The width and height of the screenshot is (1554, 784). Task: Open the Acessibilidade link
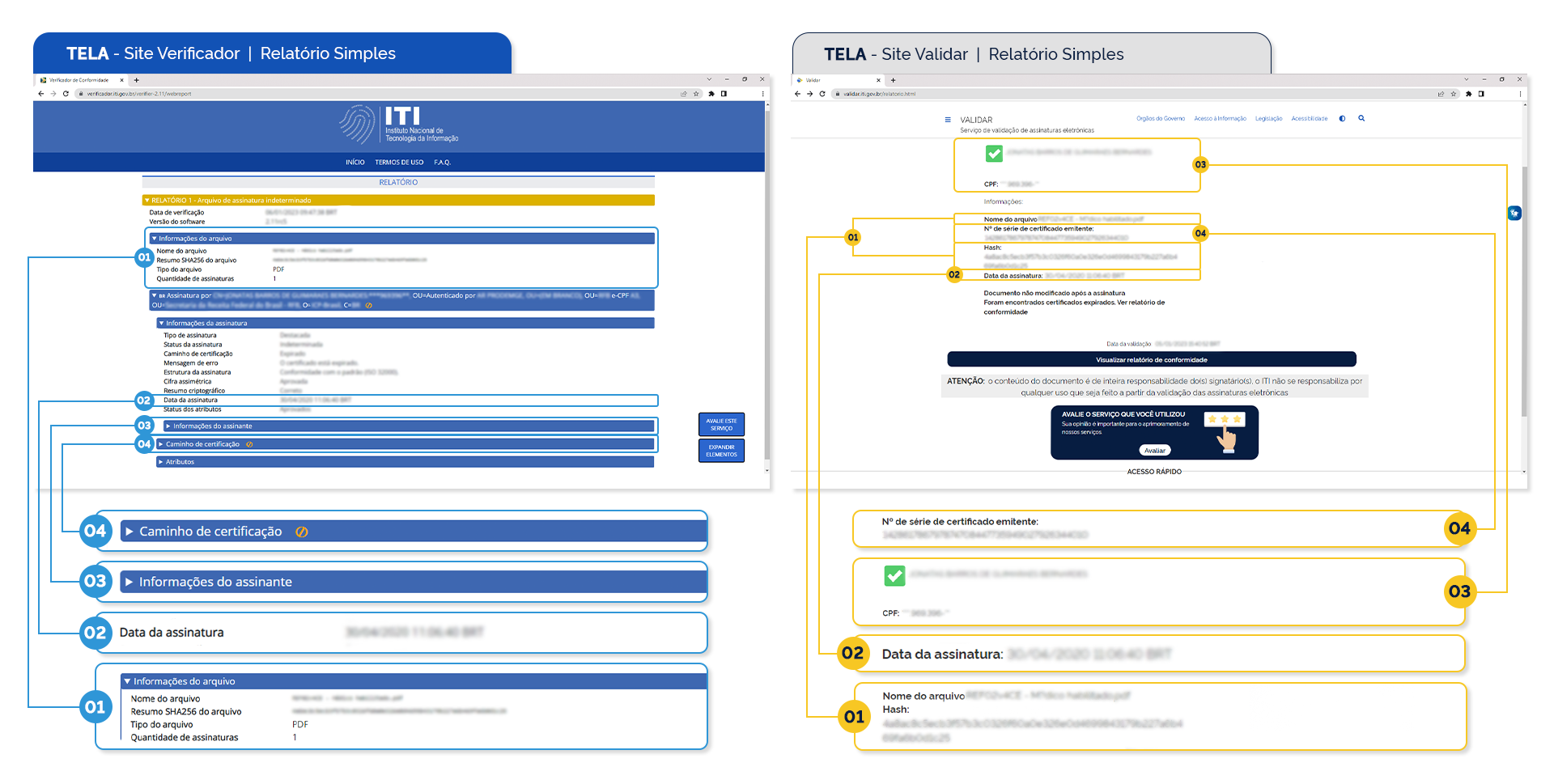point(1310,119)
